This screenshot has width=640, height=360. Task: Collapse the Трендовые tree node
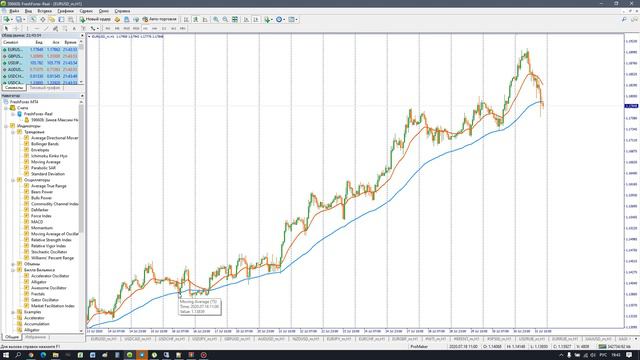(13, 132)
